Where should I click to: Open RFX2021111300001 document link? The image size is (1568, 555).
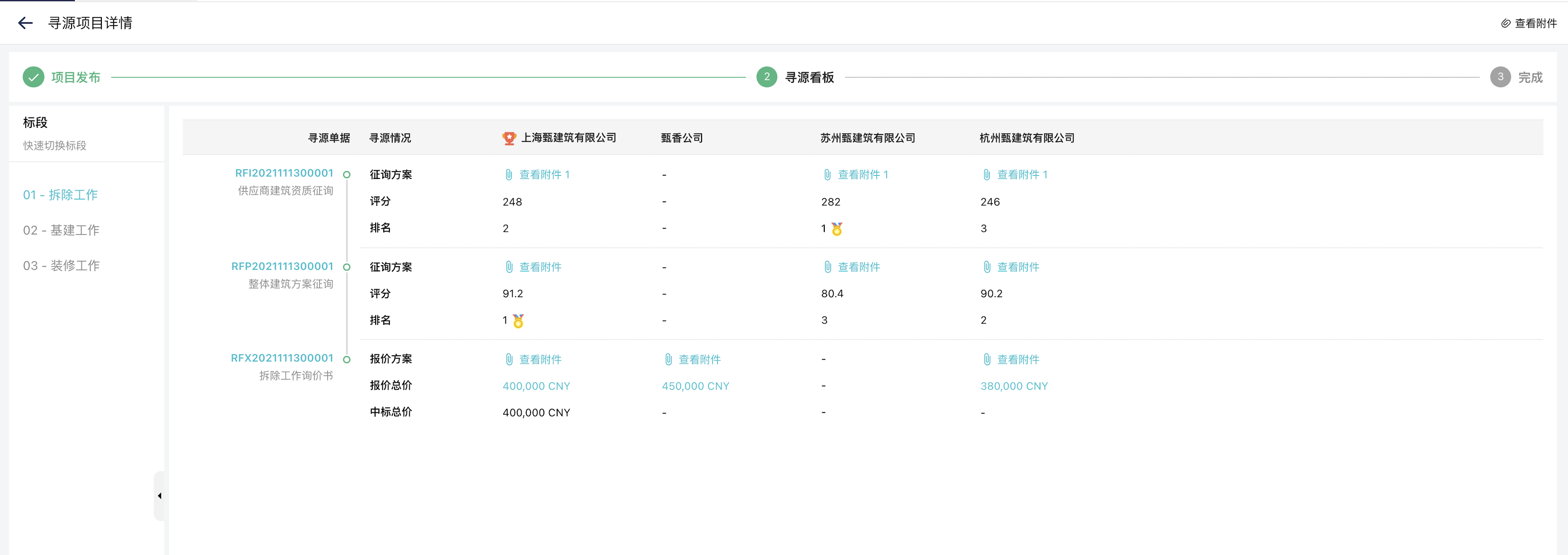[x=282, y=358]
